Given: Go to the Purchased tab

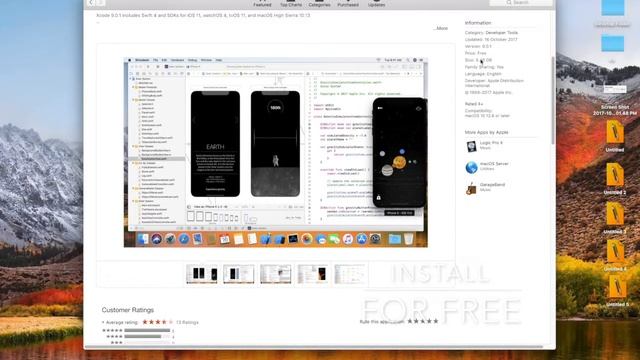Looking at the screenshot, I should coord(348,4).
